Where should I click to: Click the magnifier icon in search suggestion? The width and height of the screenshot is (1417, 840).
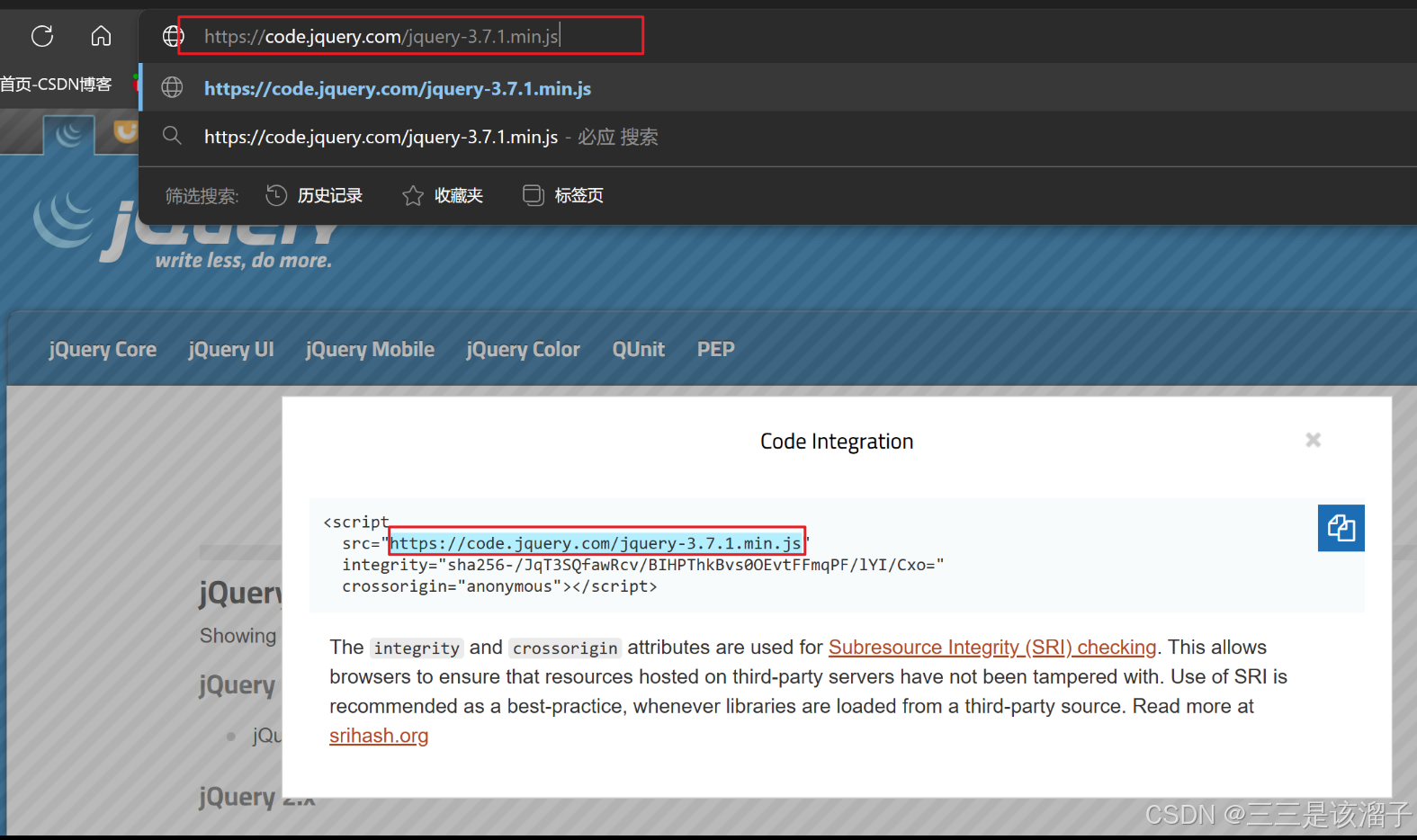pyautogui.click(x=172, y=136)
